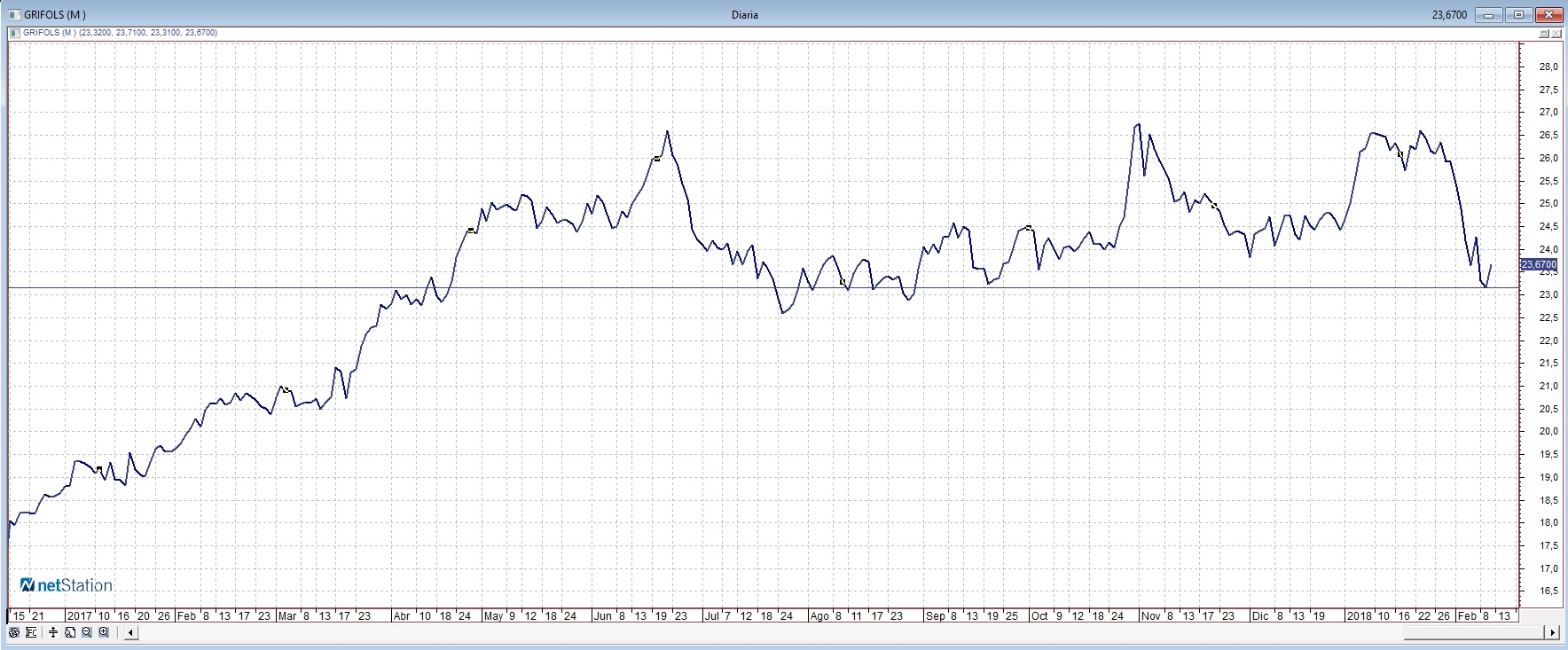This screenshot has width=1568, height=650.
Task: Click the Jul label on date axis
Action: [x=712, y=615]
